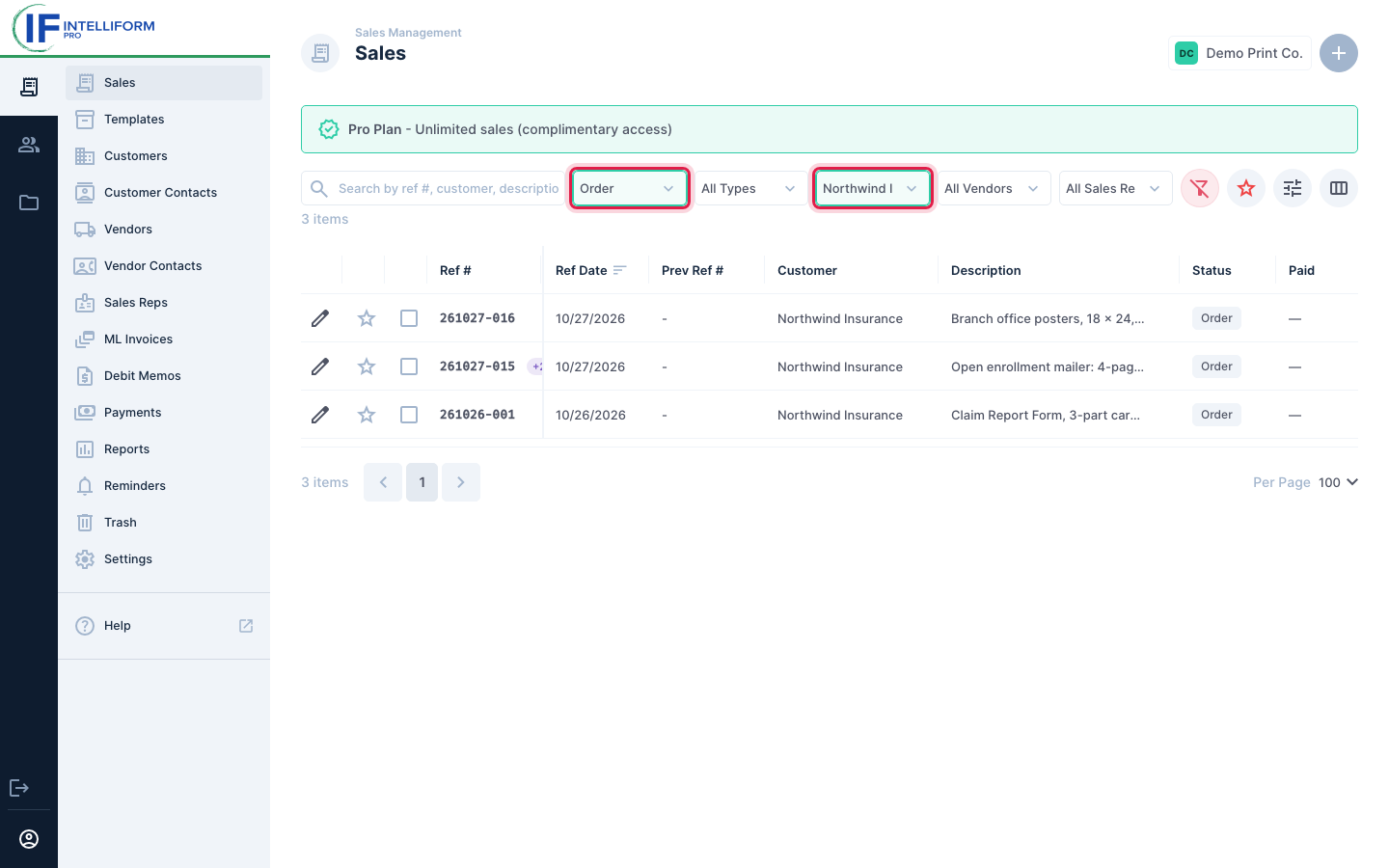Screen dimensions: 1389x868
Task: Open ML Invoices in the sidebar
Action: [x=164, y=339]
